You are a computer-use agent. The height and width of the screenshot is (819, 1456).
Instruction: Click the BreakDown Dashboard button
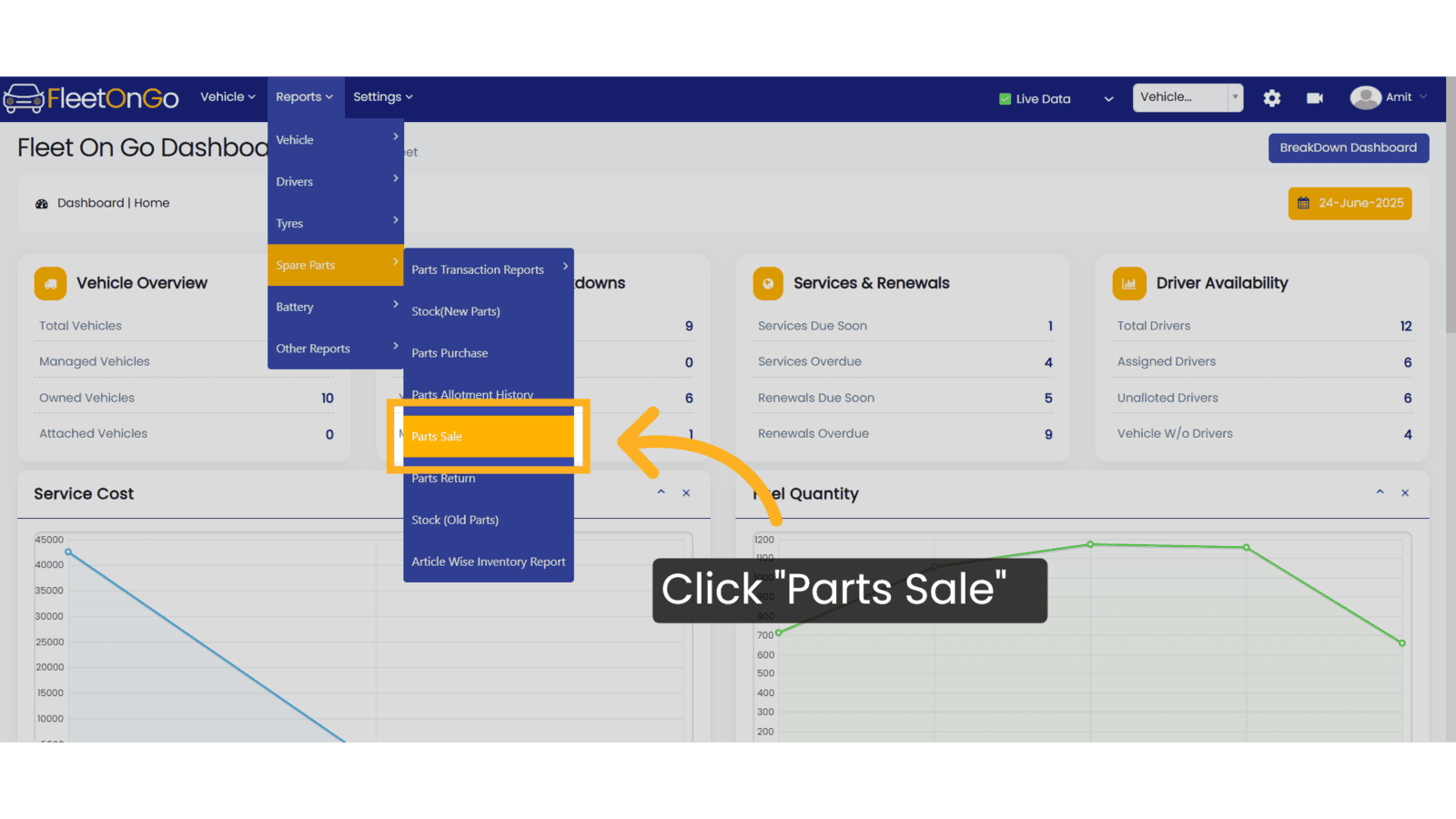tap(1348, 147)
